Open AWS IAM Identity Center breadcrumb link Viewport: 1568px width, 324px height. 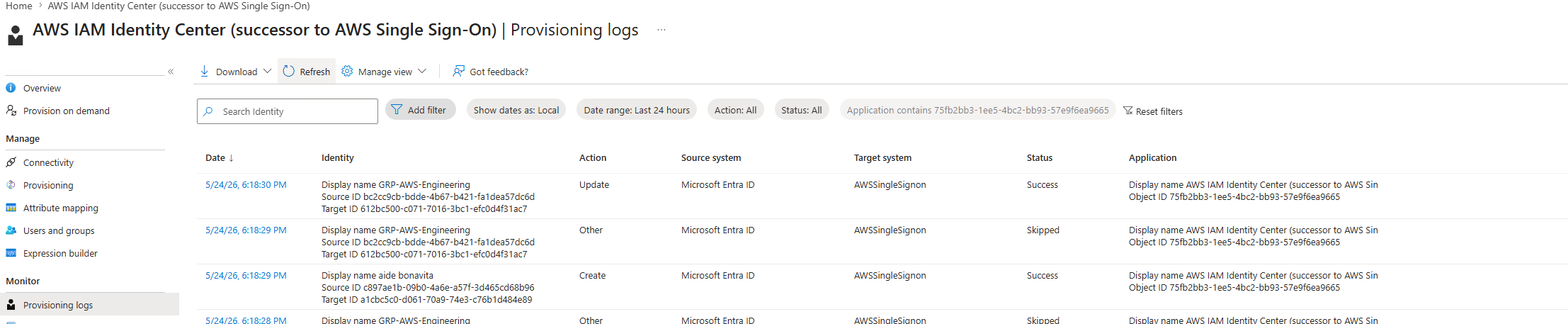pos(178,6)
